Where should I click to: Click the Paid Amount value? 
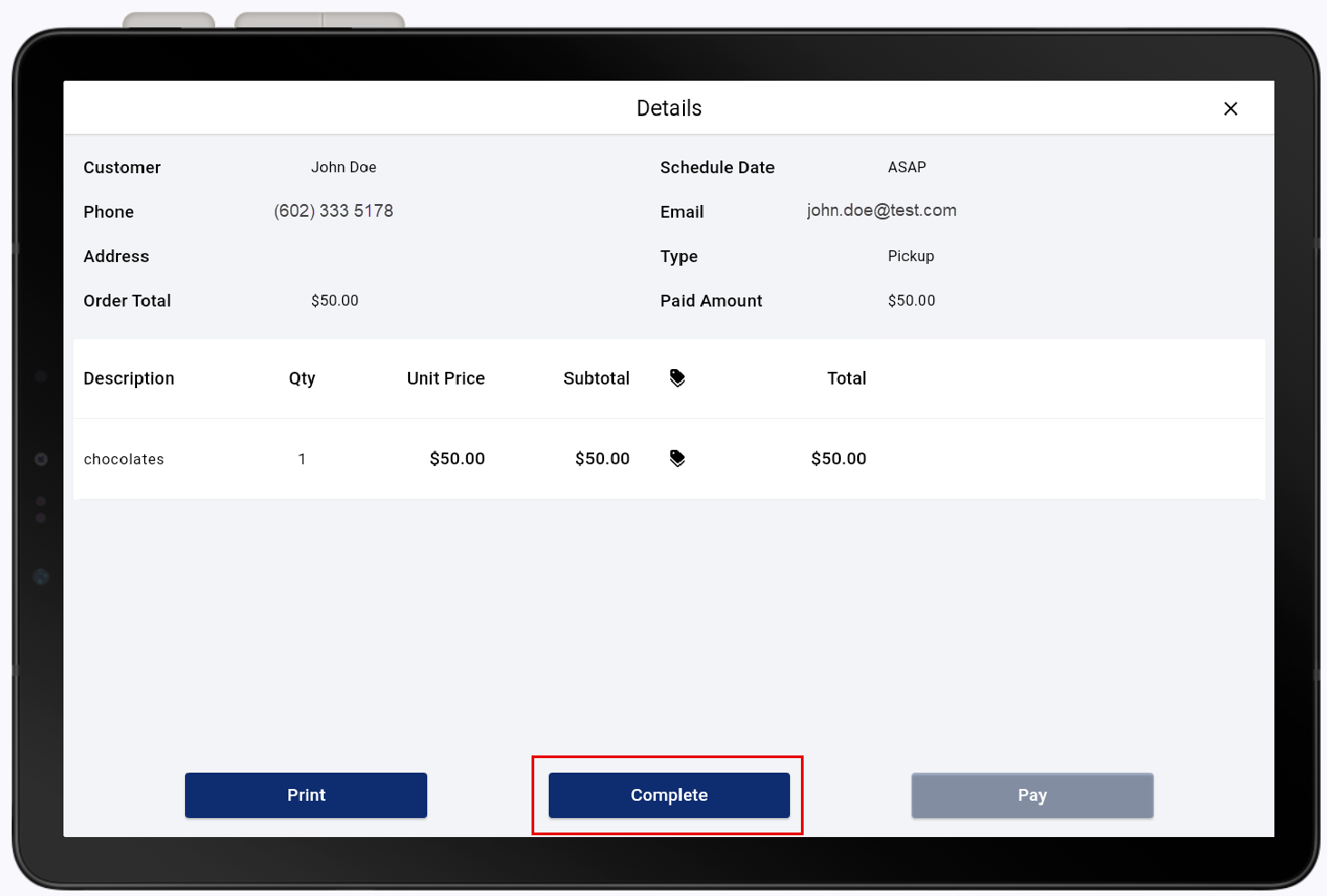[912, 300]
